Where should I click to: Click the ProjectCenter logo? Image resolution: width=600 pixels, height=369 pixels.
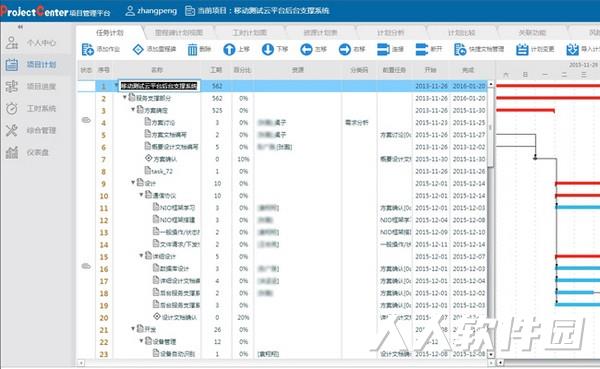(x=55, y=11)
